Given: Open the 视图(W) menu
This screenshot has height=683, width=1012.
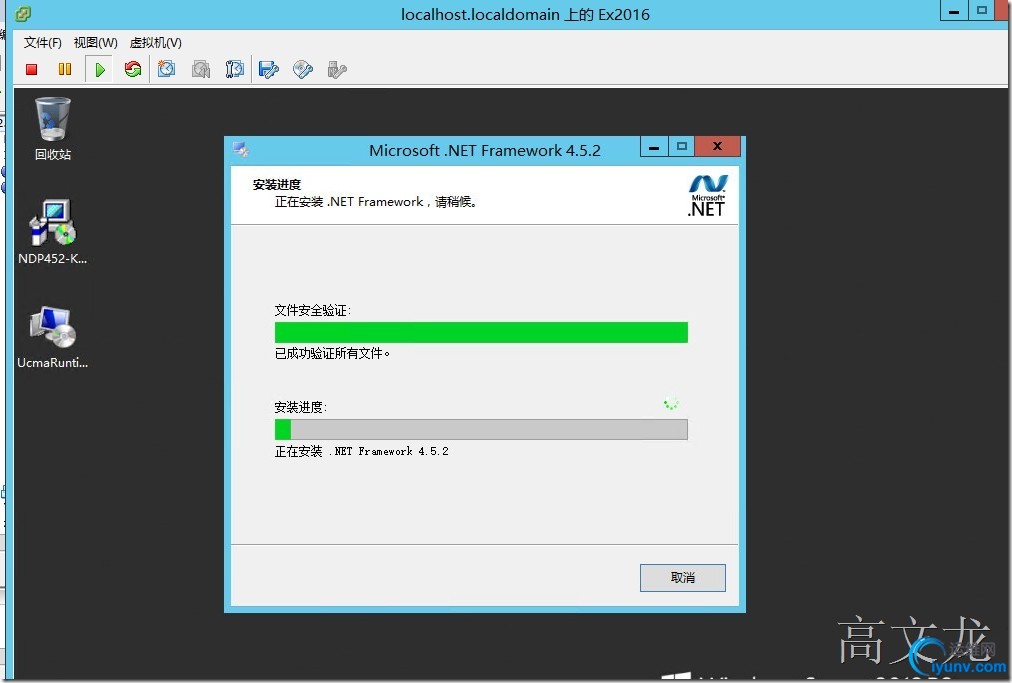Looking at the screenshot, I should (96, 43).
